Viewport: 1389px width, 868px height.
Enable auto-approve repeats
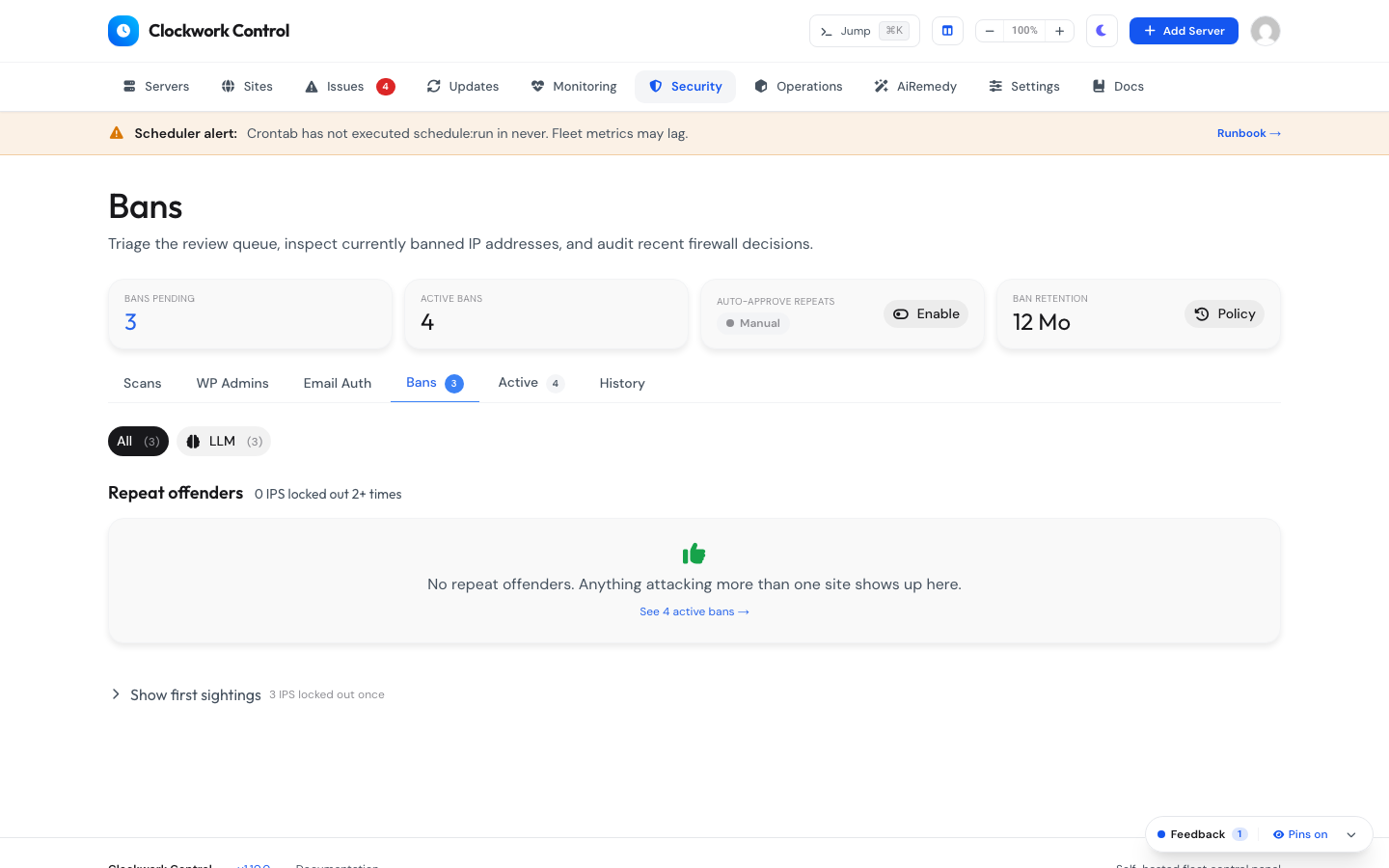(x=926, y=314)
